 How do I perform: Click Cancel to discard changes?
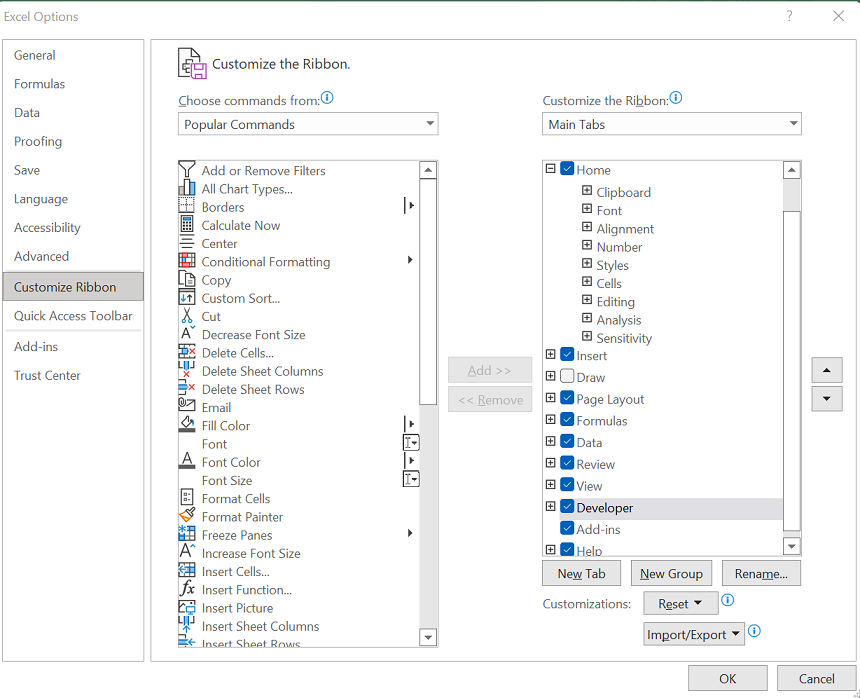pyautogui.click(x=816, y=679)
